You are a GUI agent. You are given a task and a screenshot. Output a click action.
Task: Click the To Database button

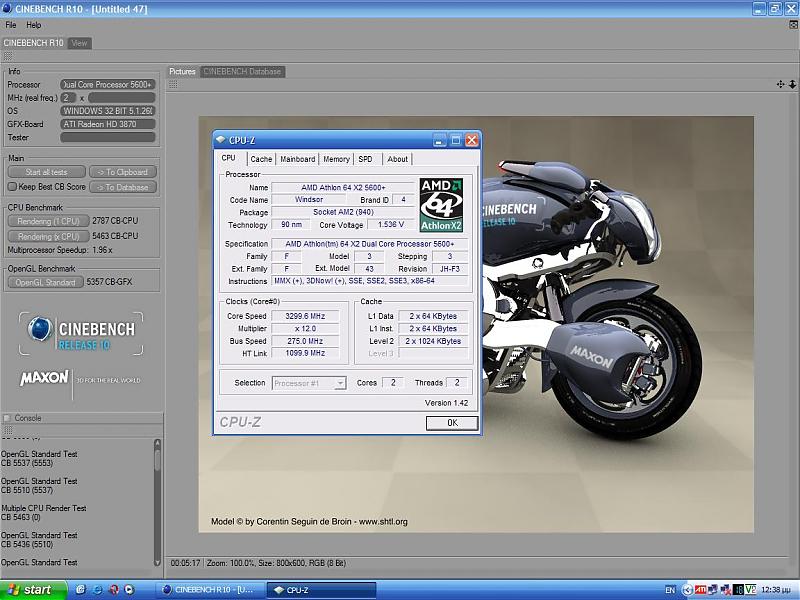(122, 187)
